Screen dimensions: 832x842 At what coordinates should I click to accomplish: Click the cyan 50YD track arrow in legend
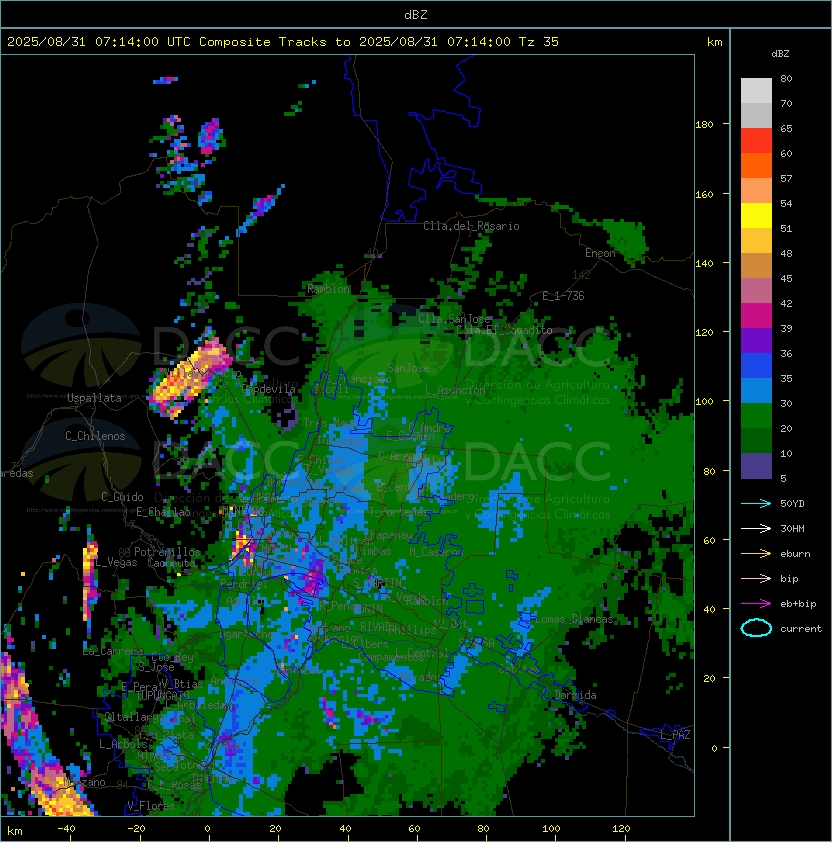tap(756, 503)
